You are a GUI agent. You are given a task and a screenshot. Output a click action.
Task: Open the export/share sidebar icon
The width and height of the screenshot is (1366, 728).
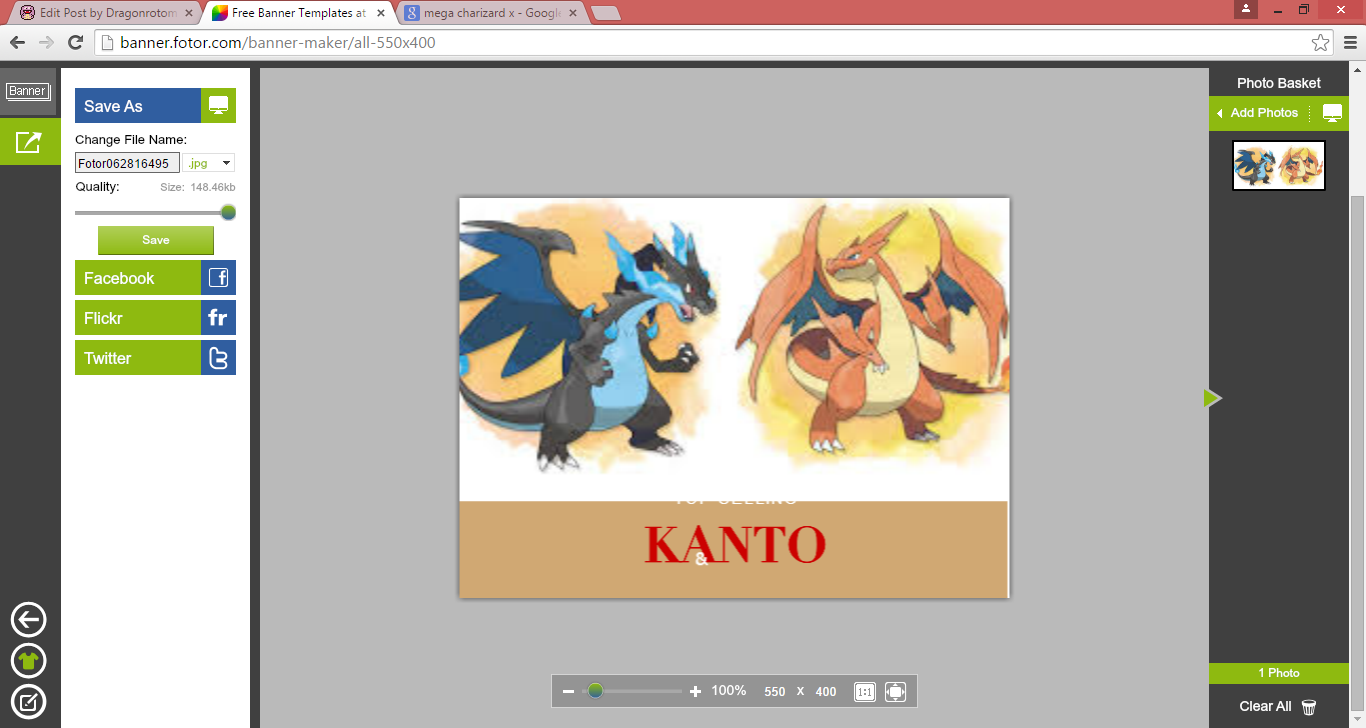28,142
